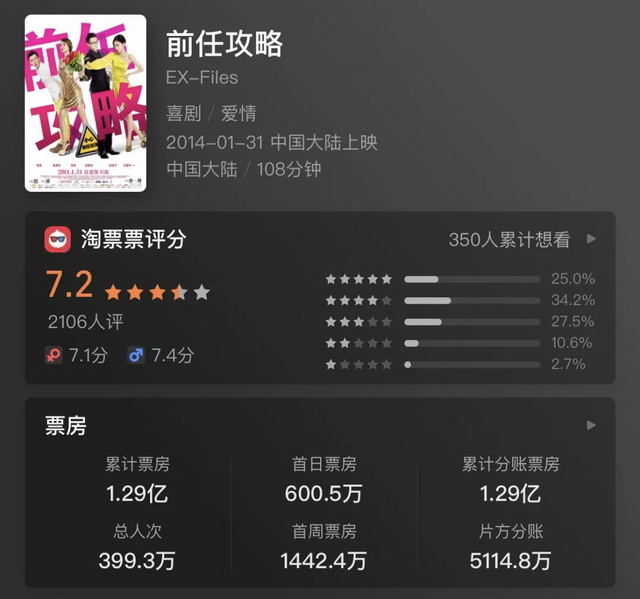Click the 片方分账 5114.8万 value
The height and width of the screenshot is (599, 640).
click(x=510, y=561)
